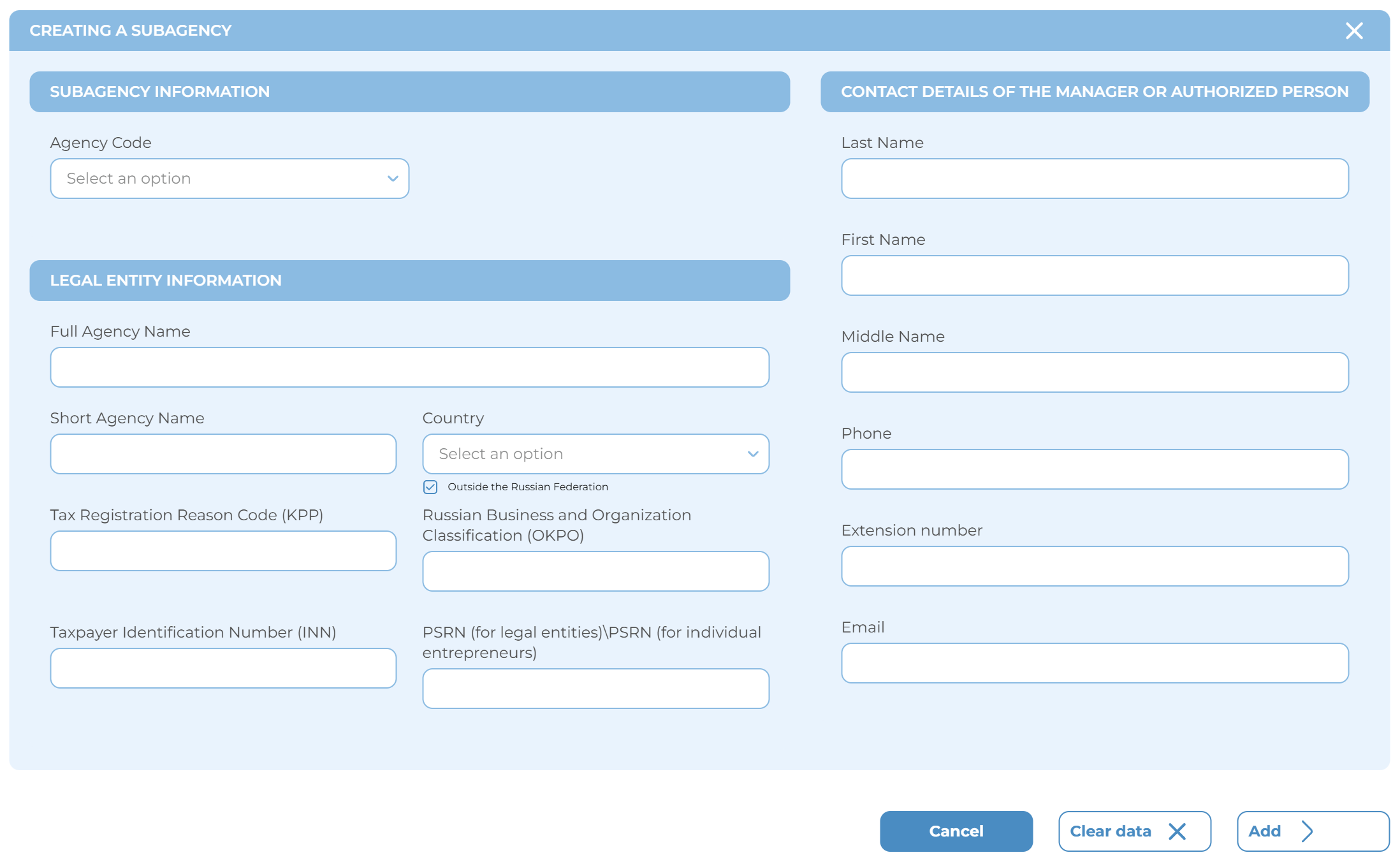1400x862 pixels.
Task: Click the Email input field
Action: (x=1095, y=663)
